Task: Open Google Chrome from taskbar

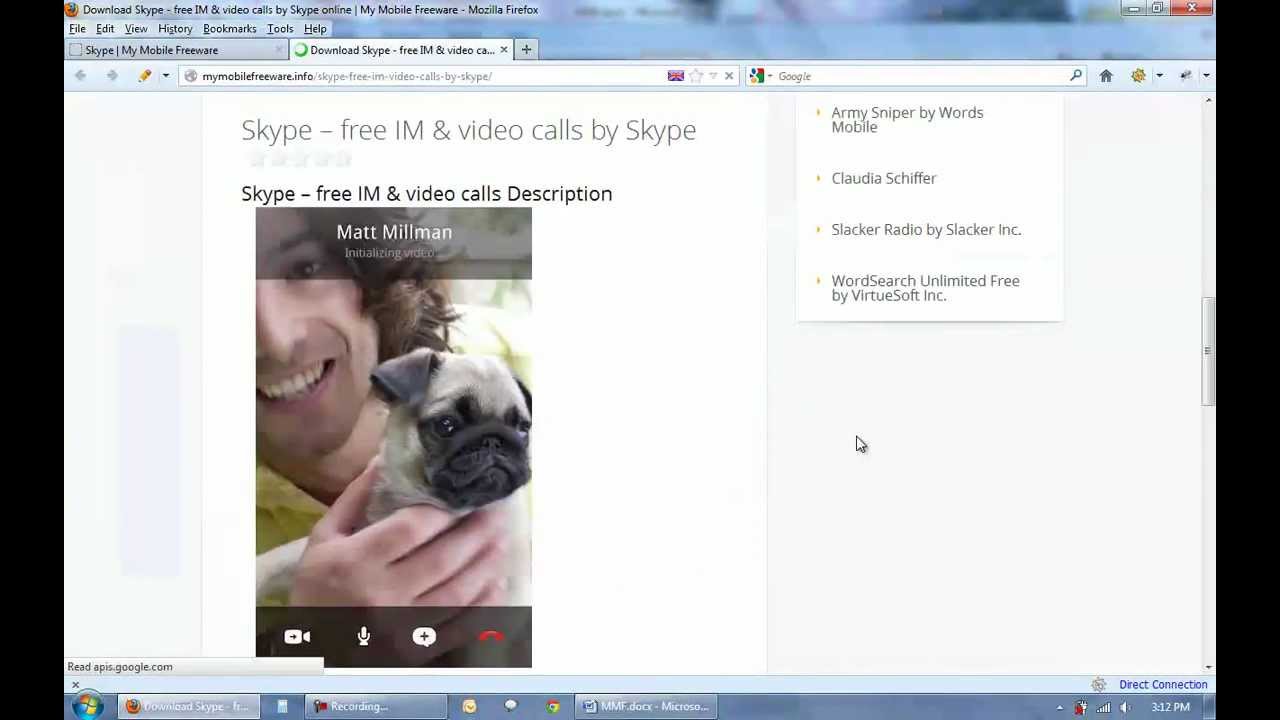Action: pyautogui.click(x=553, y=707)
